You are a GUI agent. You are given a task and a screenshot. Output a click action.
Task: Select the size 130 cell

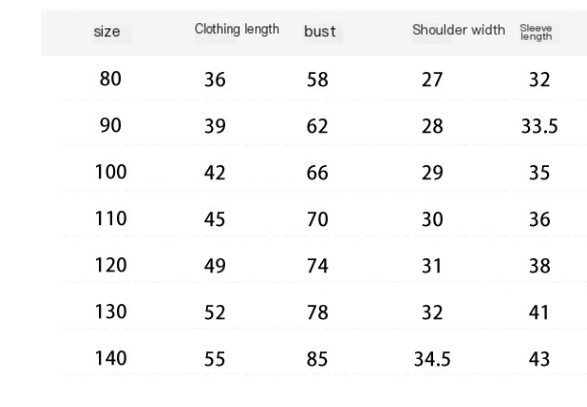click(x=111, y=312)
